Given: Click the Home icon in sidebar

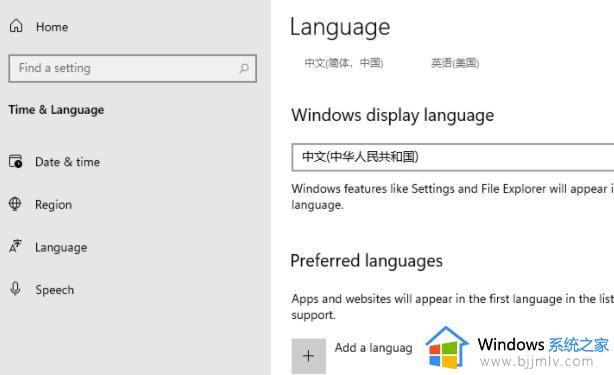Looking at the screenshot, I should pos(16,26).
